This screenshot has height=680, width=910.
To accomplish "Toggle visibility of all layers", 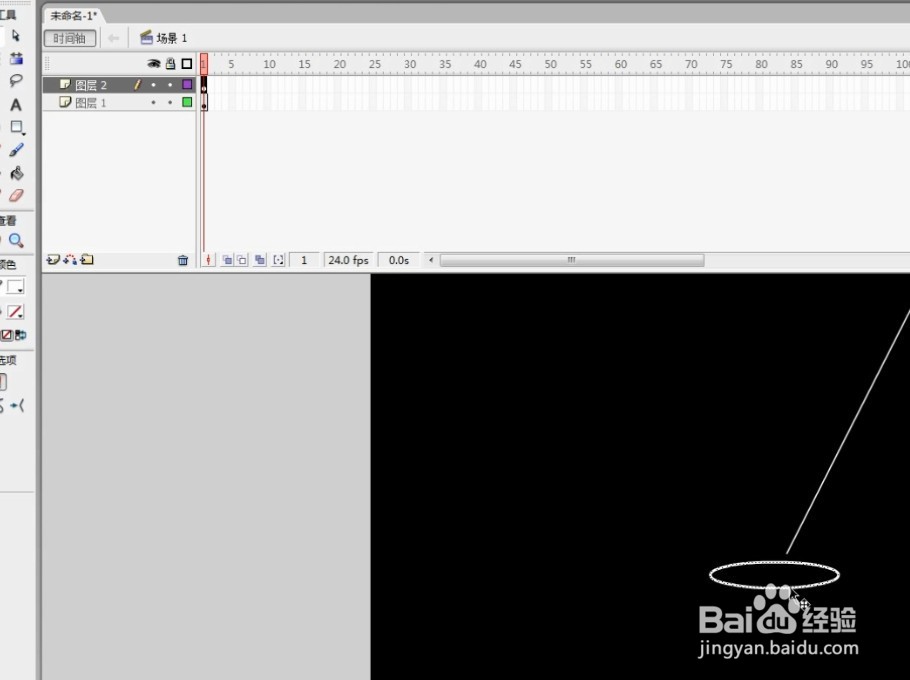I will (154, 64).
